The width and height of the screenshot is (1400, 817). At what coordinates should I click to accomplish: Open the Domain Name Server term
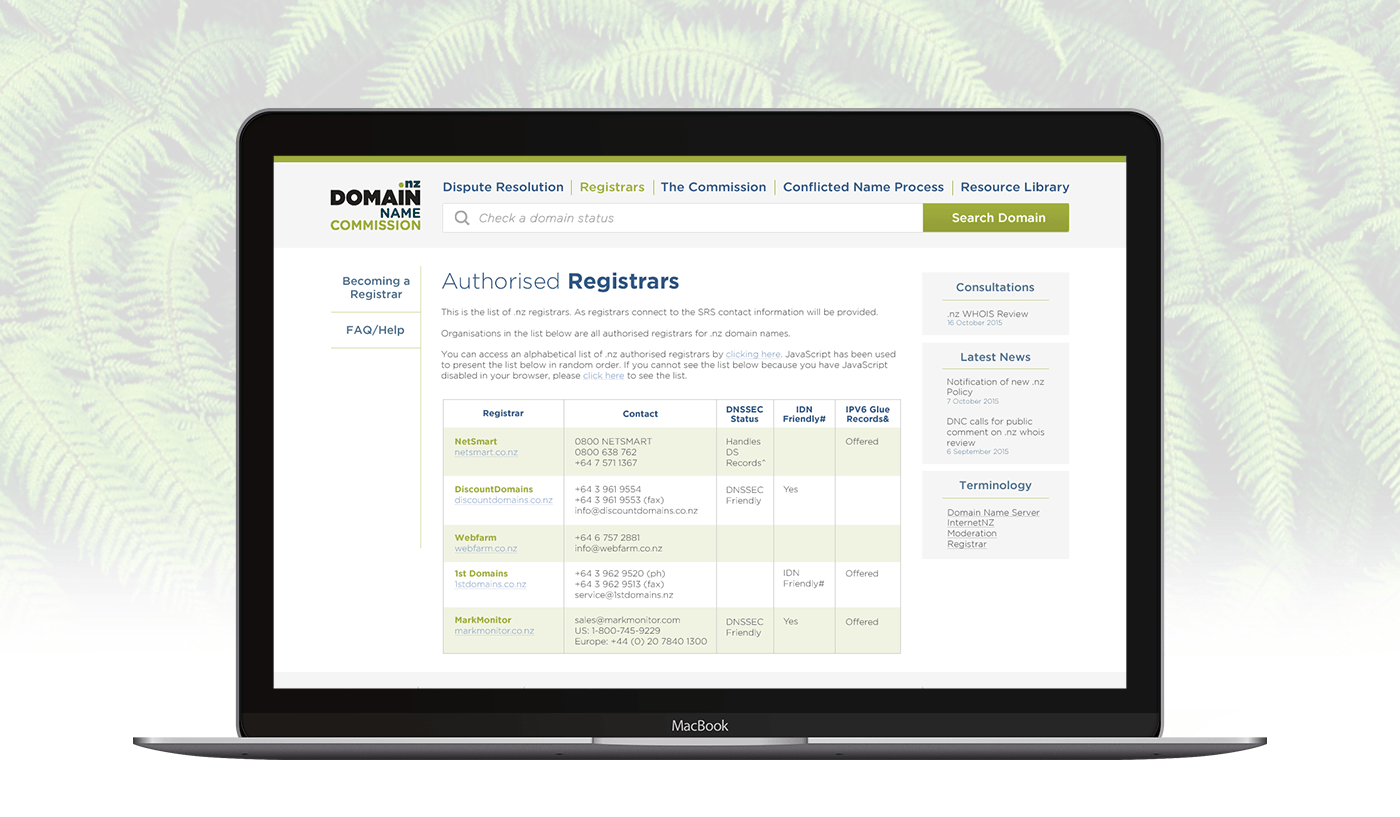click(993, 513)
